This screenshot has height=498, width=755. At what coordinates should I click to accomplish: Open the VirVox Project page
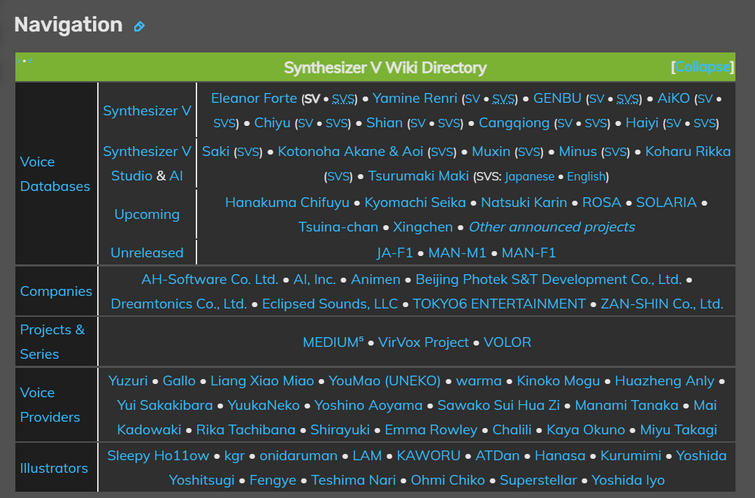tap(423, 342)
